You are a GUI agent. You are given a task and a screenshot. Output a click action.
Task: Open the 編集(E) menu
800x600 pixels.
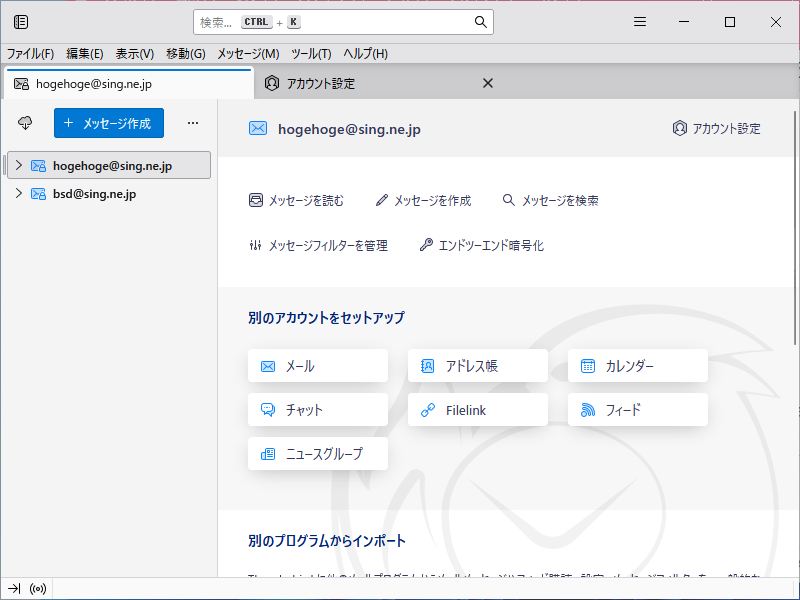click(x=85, y=54)
